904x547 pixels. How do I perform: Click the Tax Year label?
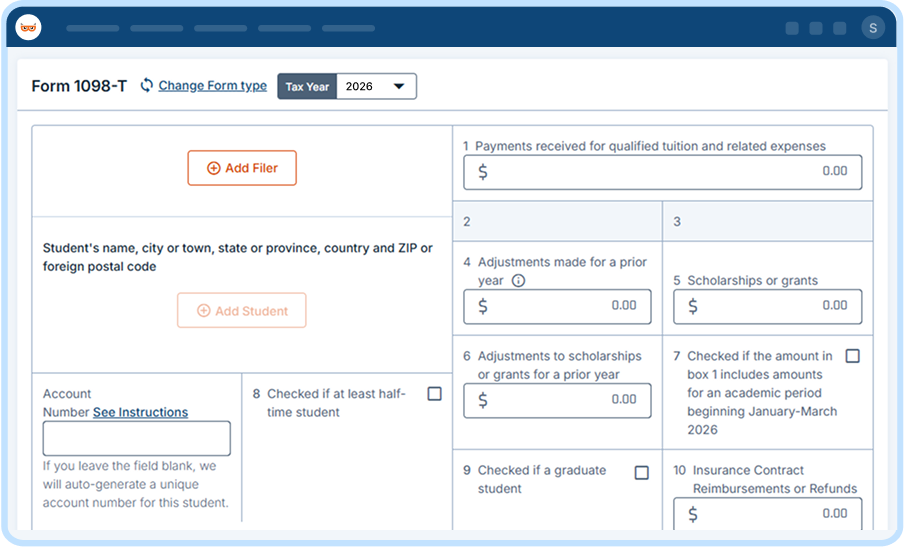[307, 86]
